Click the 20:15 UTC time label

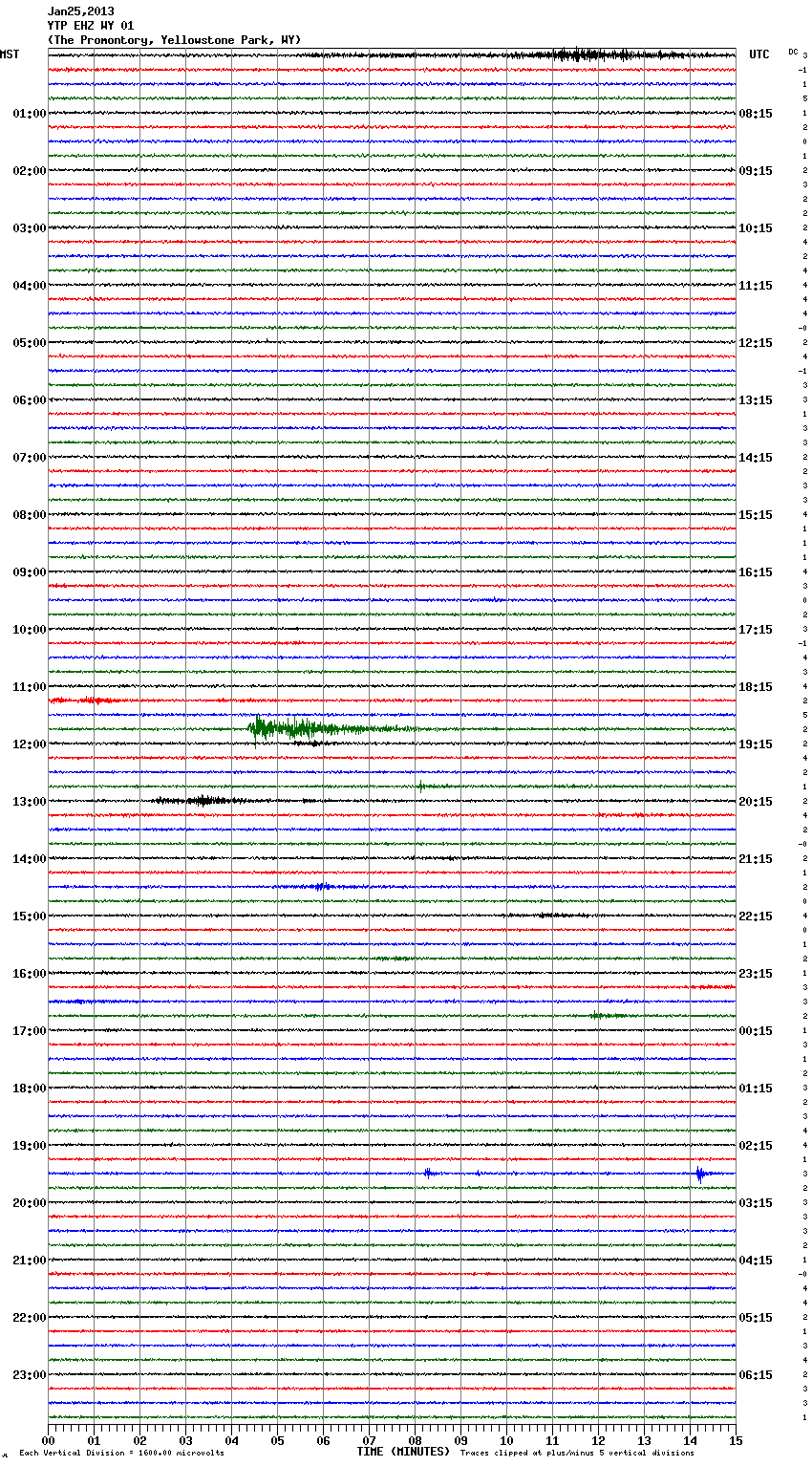coord(756,802)
